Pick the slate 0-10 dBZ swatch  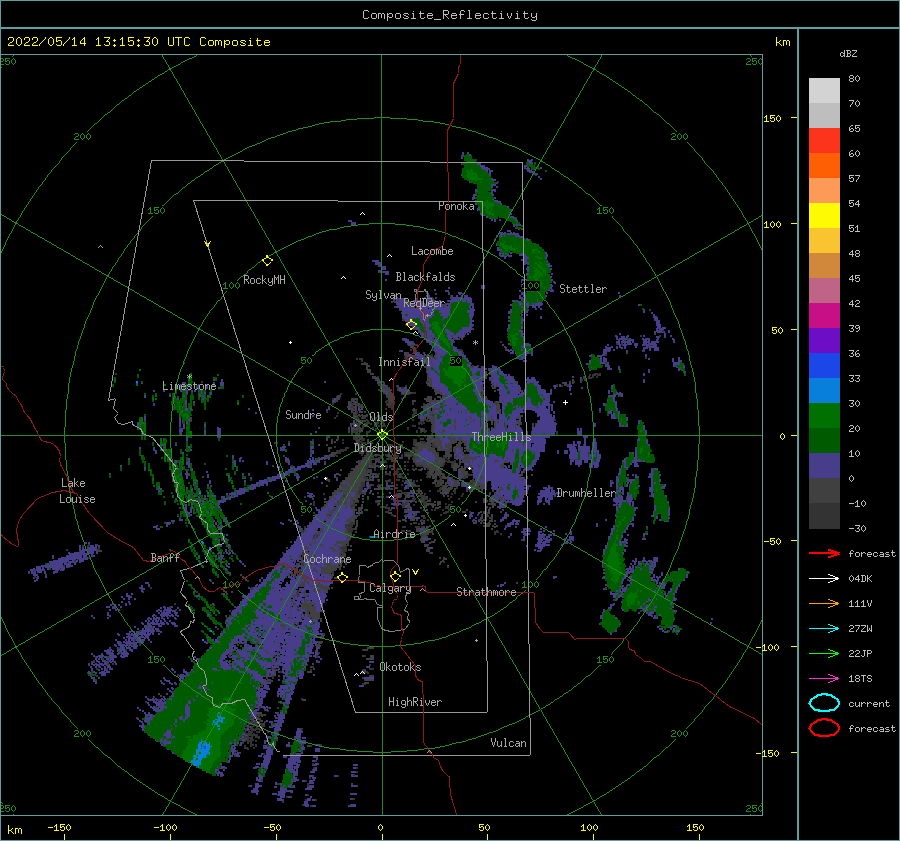[824, 466]
